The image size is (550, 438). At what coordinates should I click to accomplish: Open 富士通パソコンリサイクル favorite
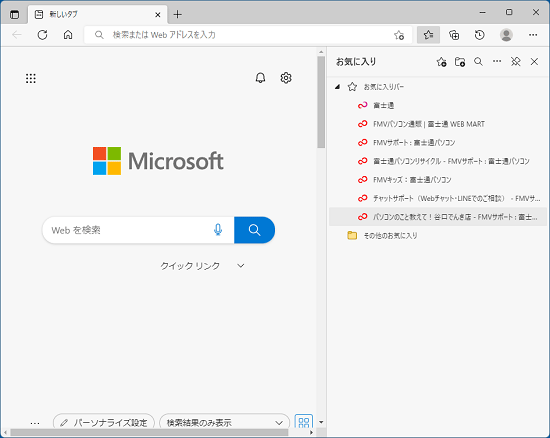438,161
